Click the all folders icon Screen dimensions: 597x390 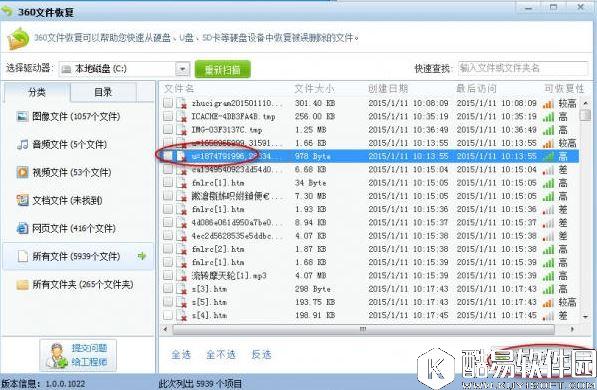click(22, 285)
